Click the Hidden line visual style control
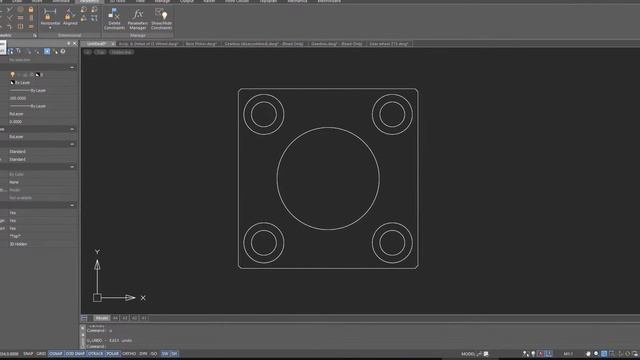The width and height of the screenshot is (640, 360). pos(121,52)
